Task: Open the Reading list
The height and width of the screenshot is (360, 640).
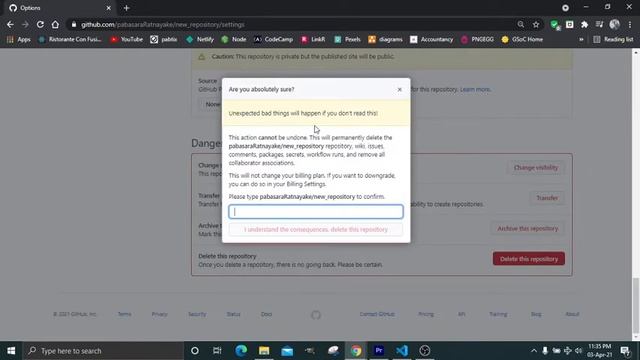Action: coord(613,40)
